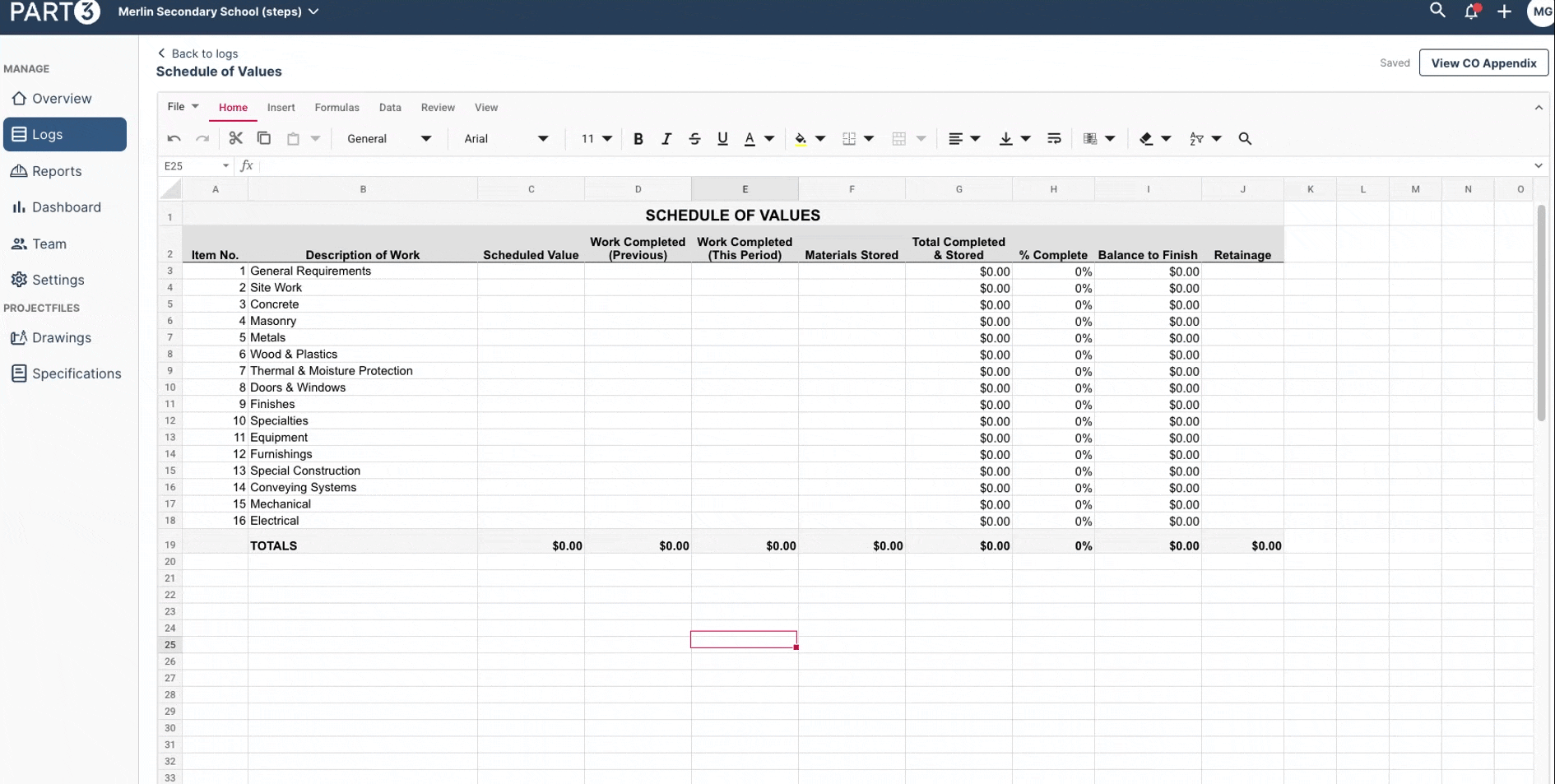This screenshot has width=1555, height=784.
Task: Toggle underline formatting
Action: (x=722, y=139)
